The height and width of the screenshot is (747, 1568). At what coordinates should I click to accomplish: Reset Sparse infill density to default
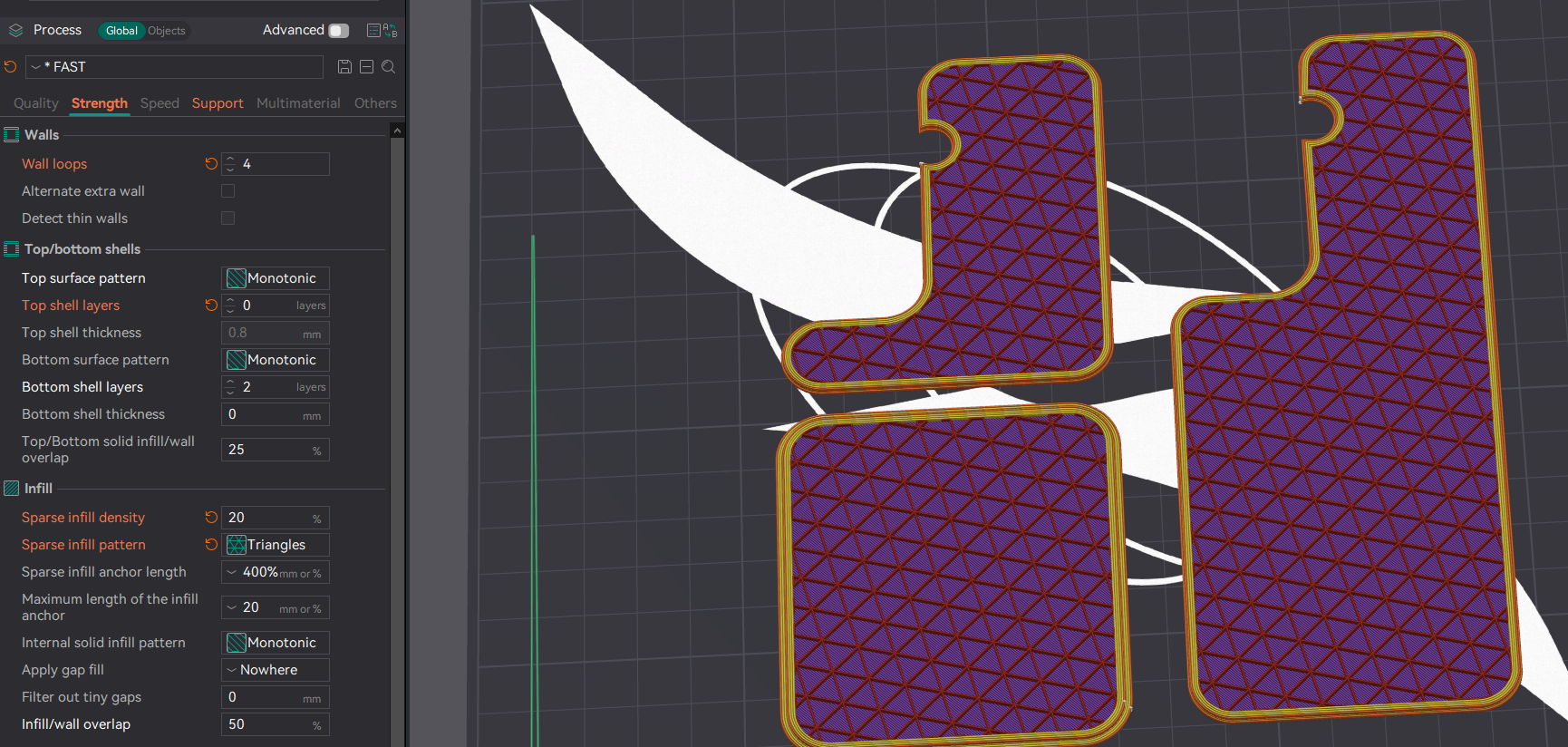tap(211, 518)
